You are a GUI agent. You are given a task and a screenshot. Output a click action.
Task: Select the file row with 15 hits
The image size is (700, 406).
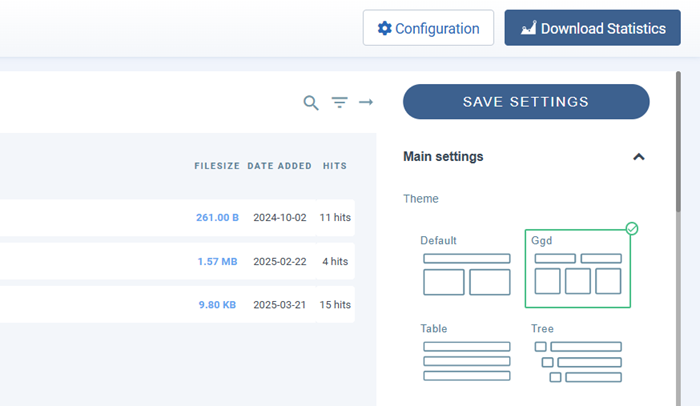[180, 305]
